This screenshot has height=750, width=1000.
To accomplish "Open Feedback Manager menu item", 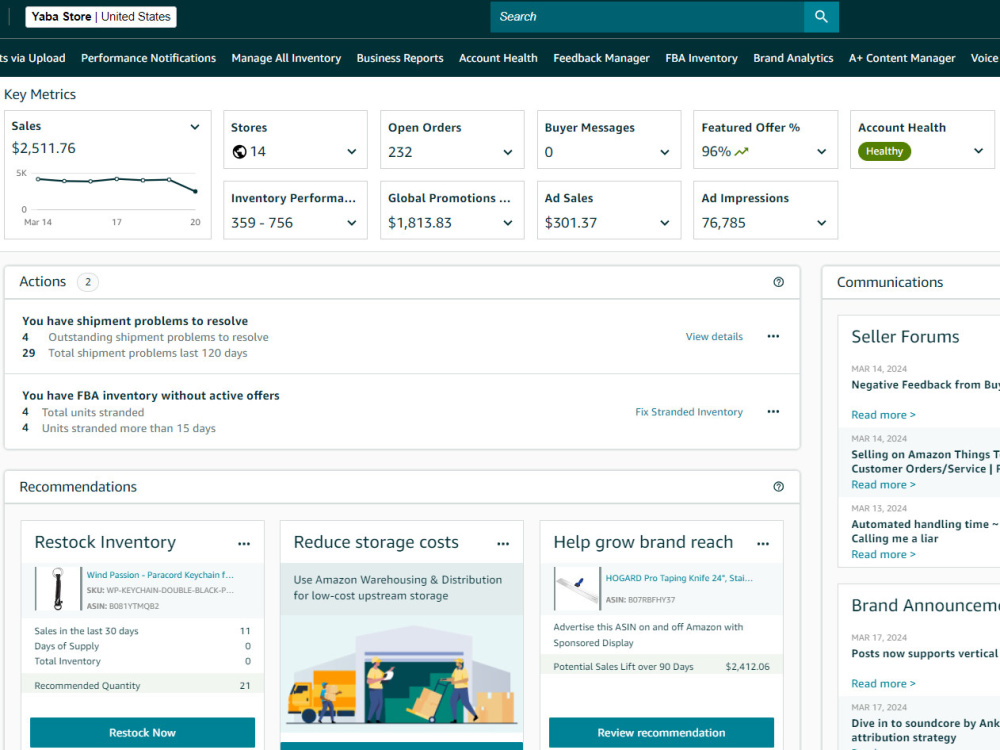I will click(601, 58).
